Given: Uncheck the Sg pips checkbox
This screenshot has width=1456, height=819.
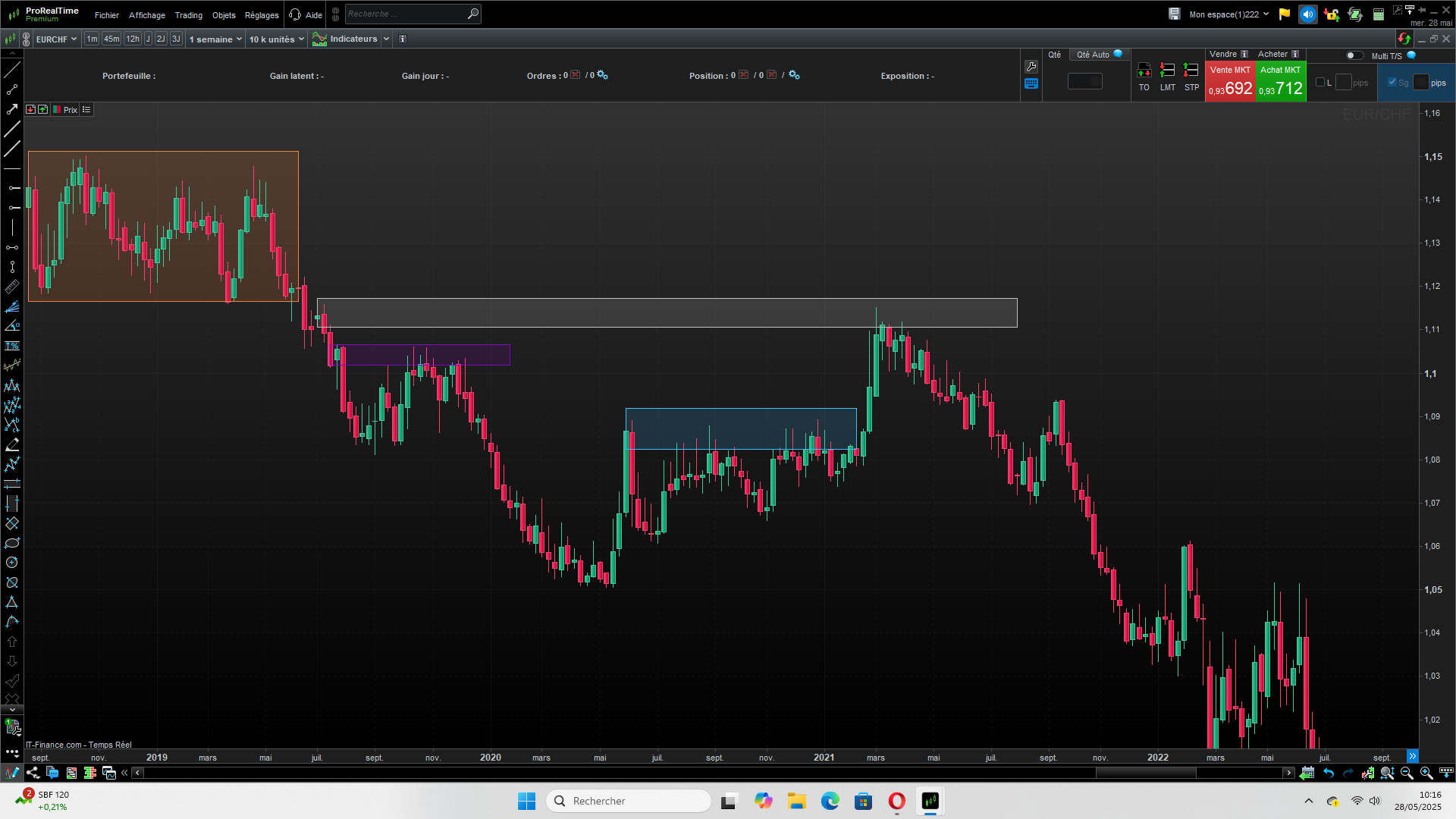Looking at the screenshot, I should coord(1392,83).
